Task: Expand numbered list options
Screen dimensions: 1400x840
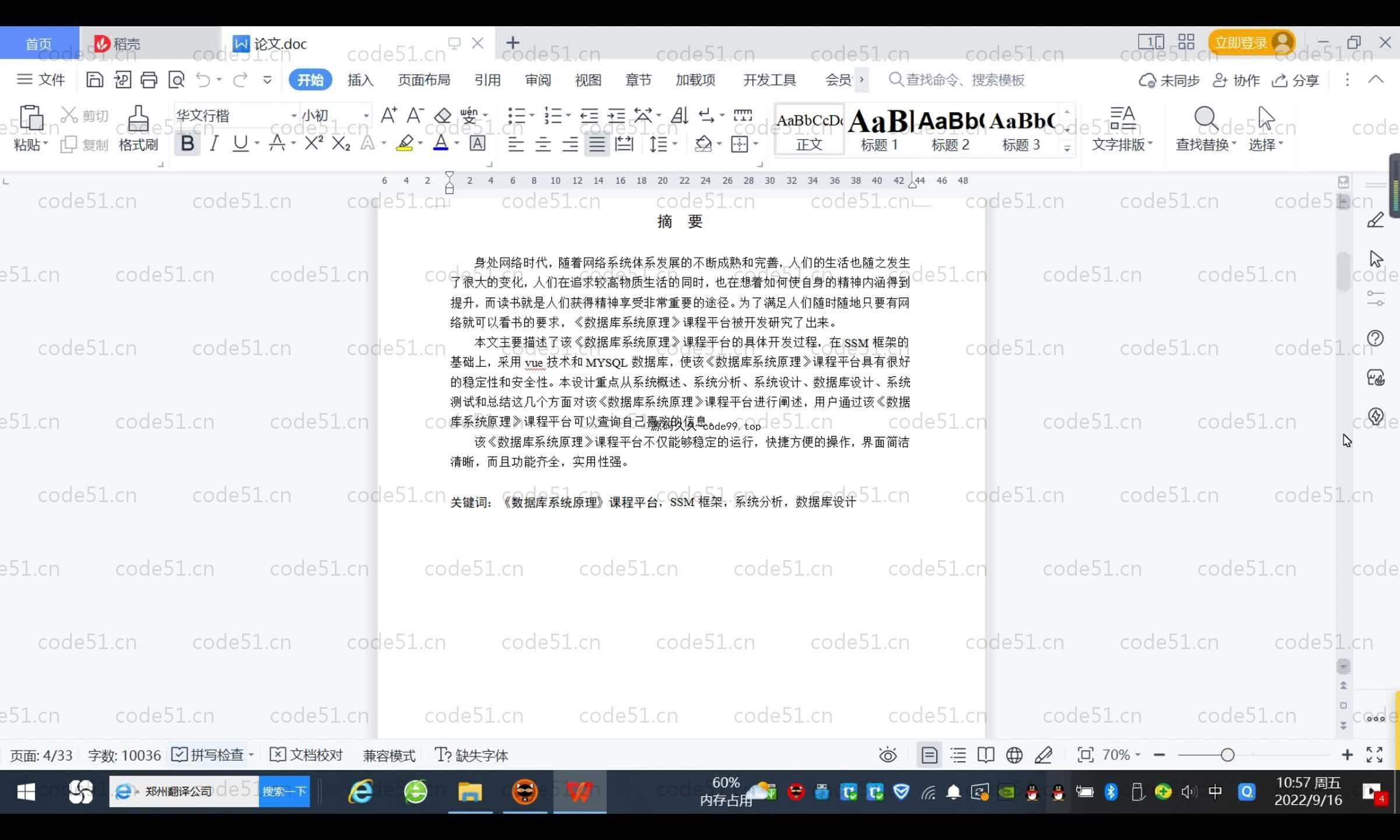Action: tap(568, 116)
